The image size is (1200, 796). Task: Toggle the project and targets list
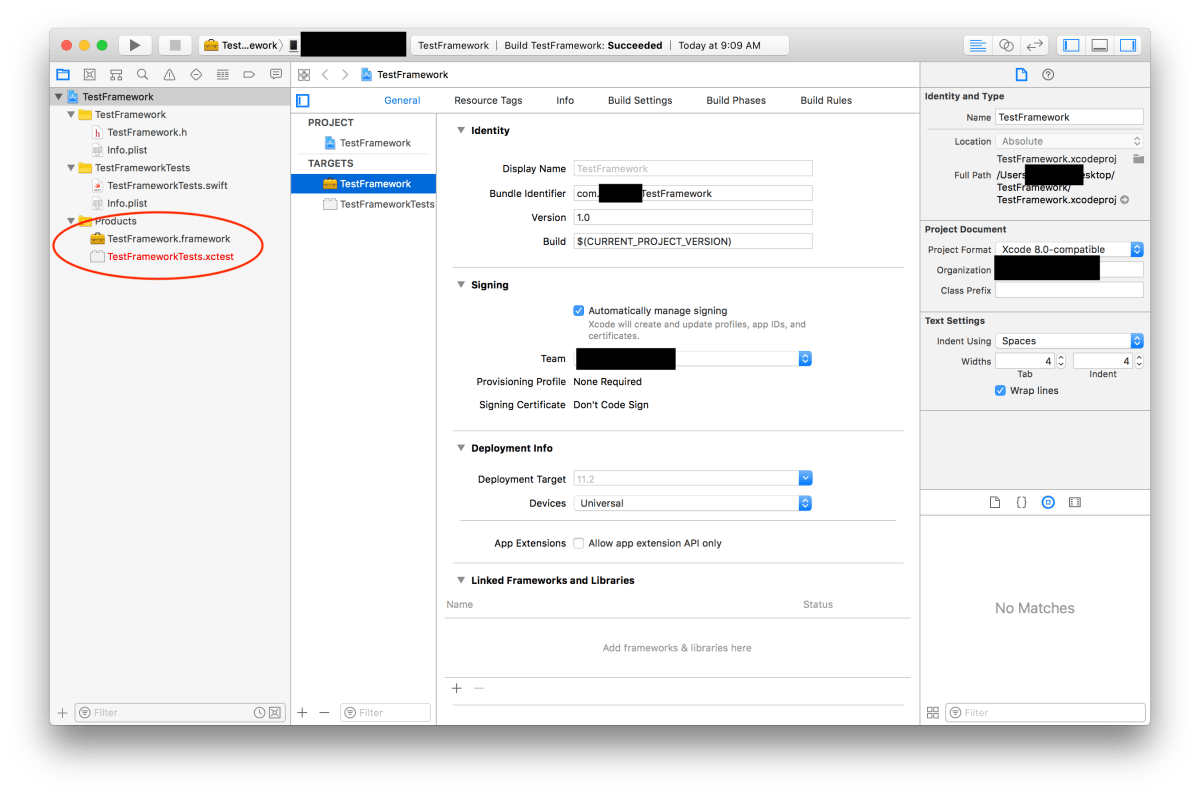click(303, 100)
